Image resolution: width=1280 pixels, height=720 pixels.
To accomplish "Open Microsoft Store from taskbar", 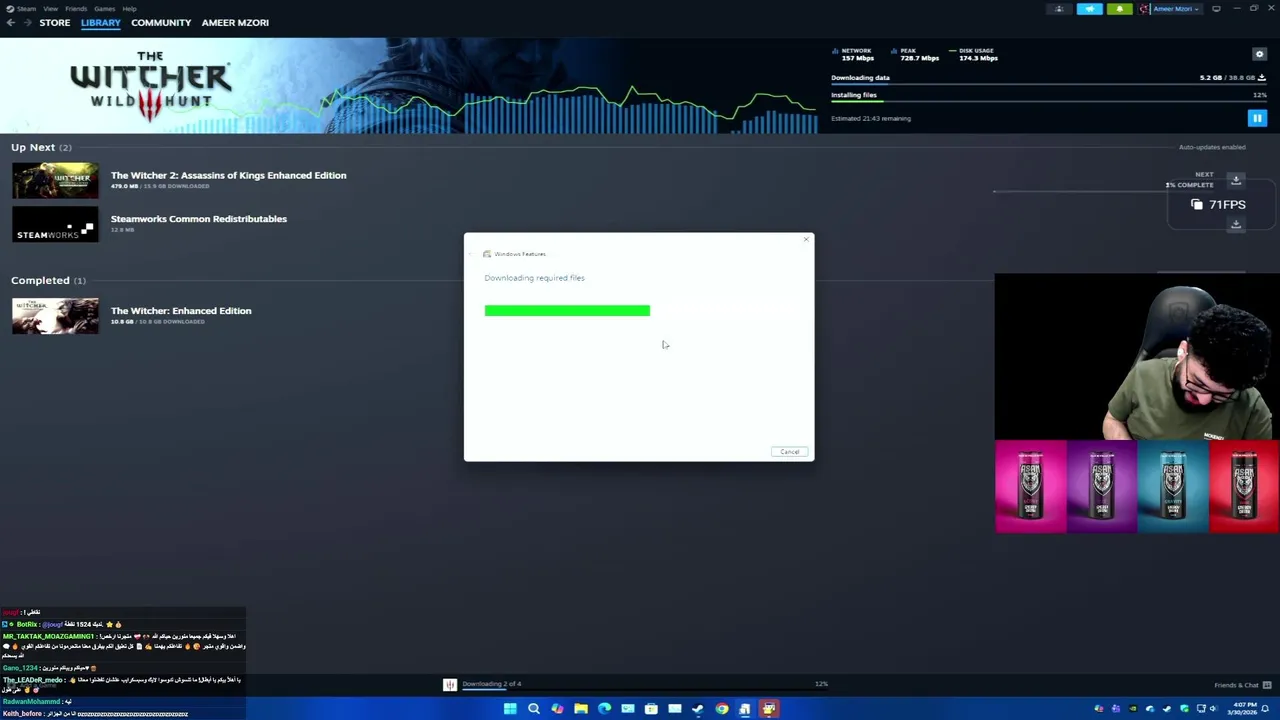I will pyautogui.click(x=651, y=709).
